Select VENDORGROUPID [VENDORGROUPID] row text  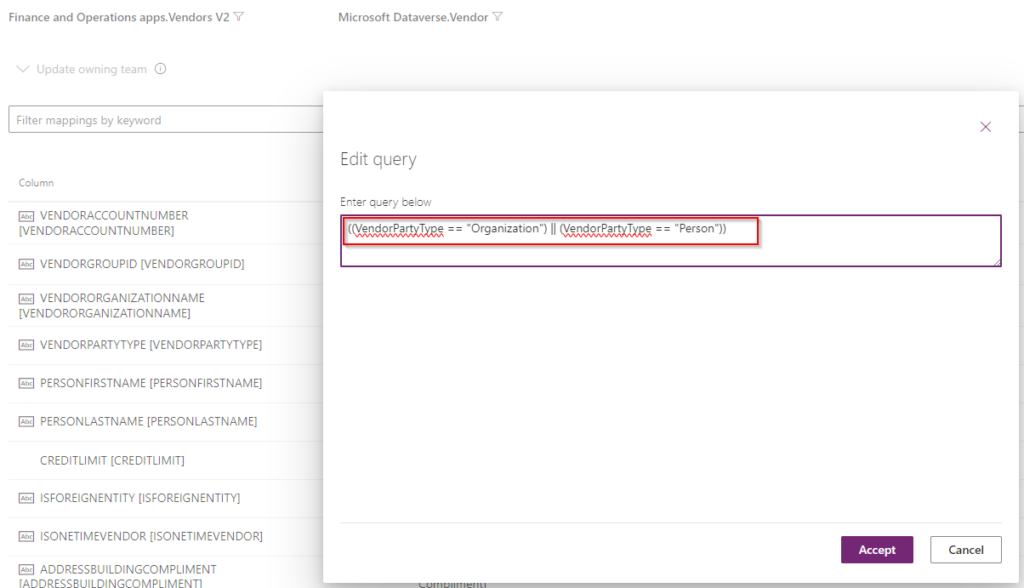(x=142, y=264)
